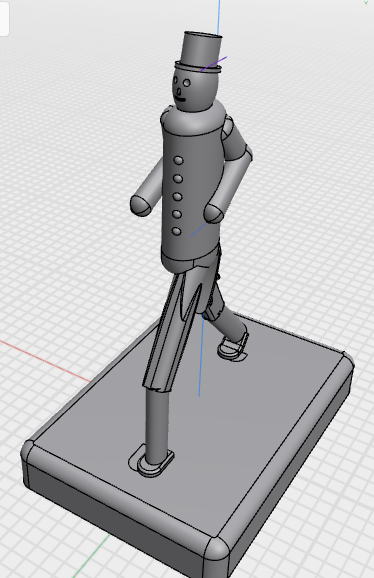Select the hat brim ring
The image size is (374, 578).
[198, 67]
